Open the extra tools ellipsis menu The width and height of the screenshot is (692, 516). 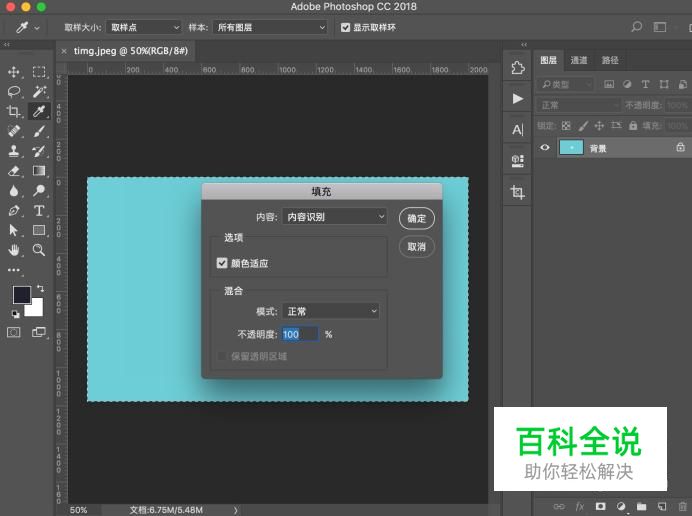click(14, 270)
